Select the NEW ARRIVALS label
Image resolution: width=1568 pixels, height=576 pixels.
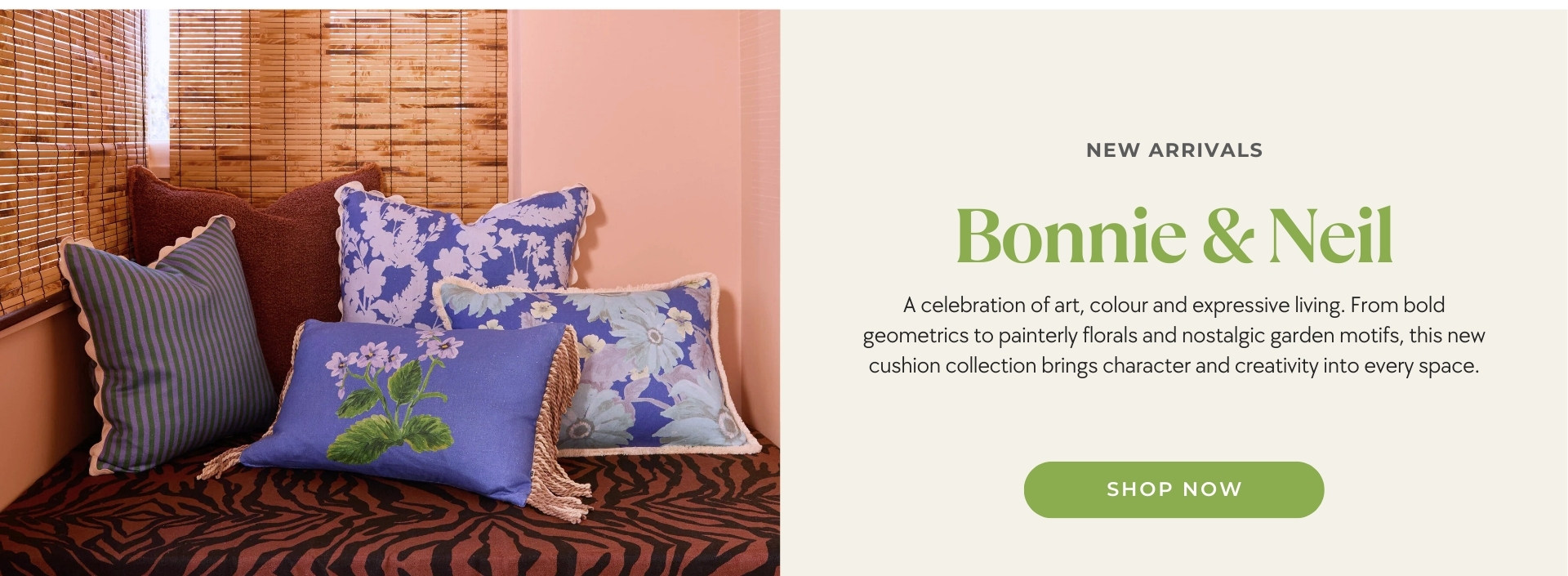[1174, 150]
